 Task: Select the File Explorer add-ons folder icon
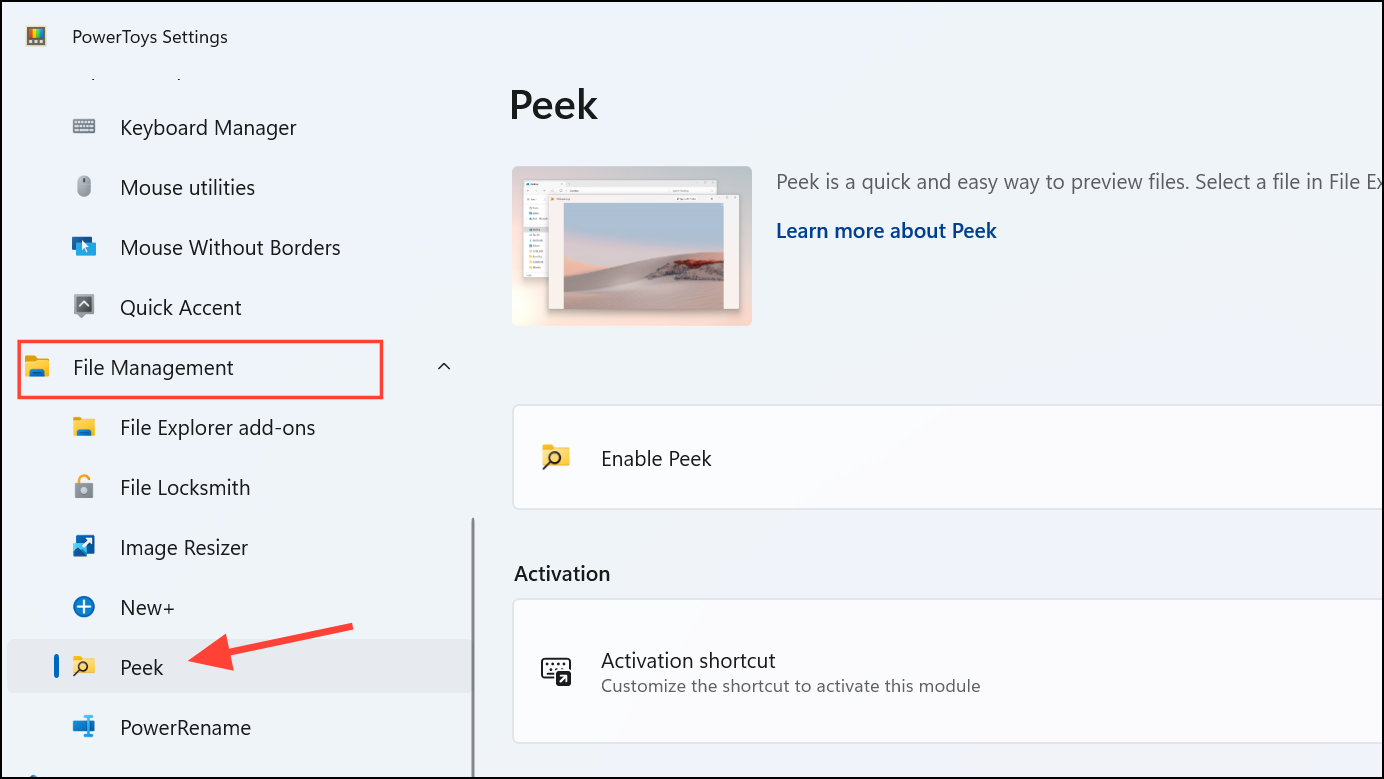[84, 427]
